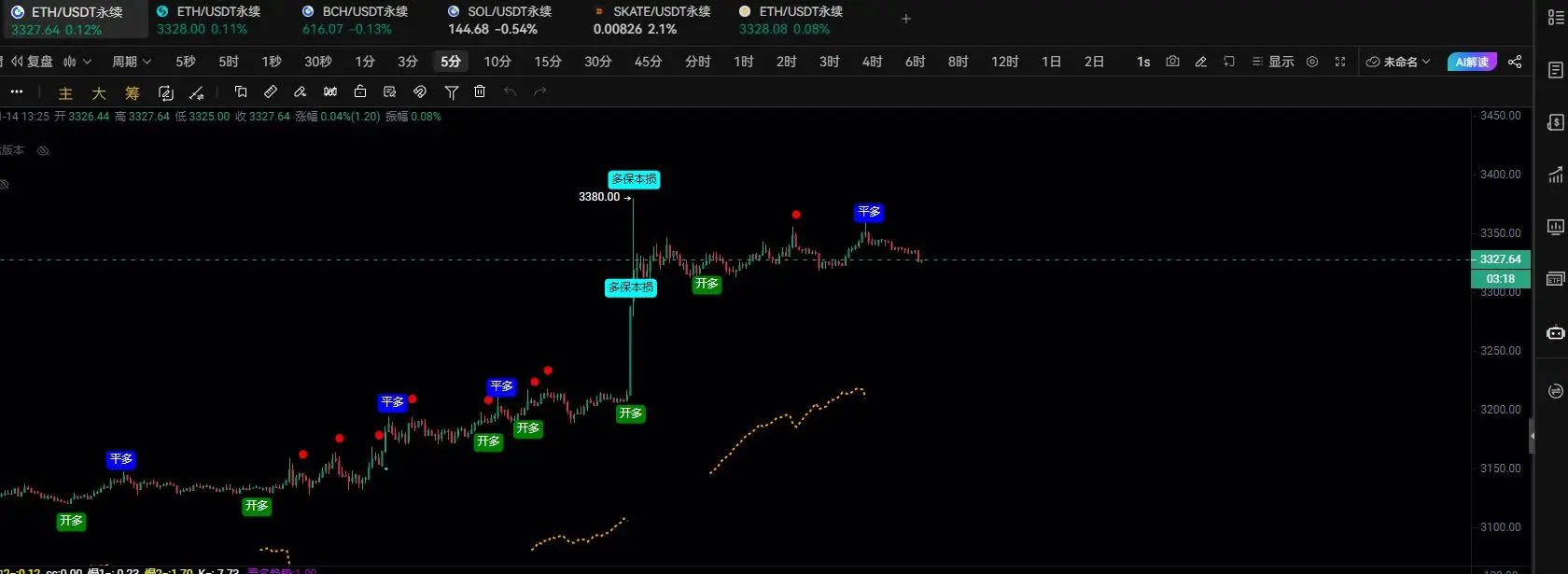Open the list layout icon in right sidebar
The height and width of the screenshot is (574, 1568).
point(1556,17)
